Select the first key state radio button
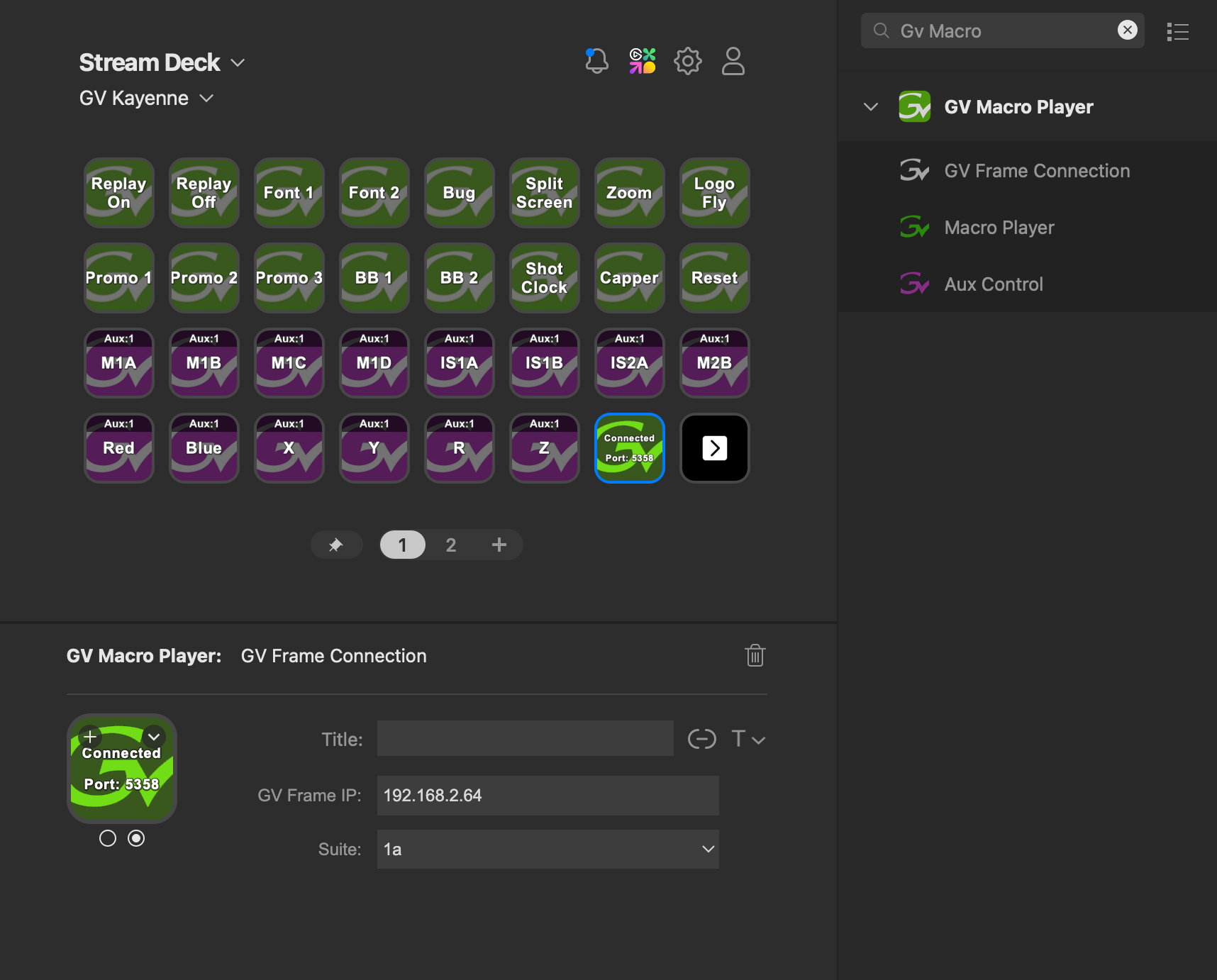 click(x=108, y=838)
